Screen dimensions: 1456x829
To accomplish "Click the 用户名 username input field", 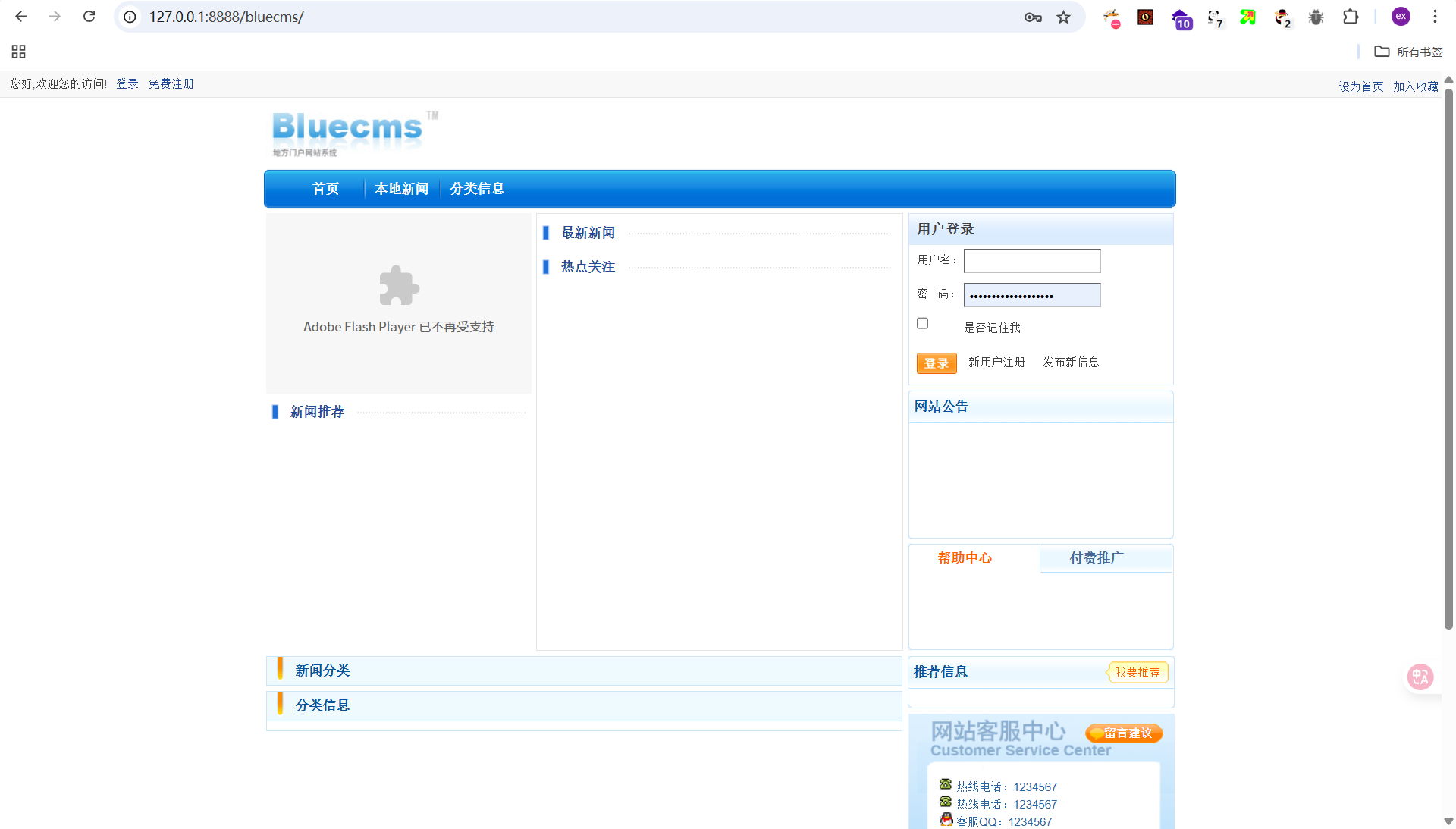I will click(x=1031, y=261).
